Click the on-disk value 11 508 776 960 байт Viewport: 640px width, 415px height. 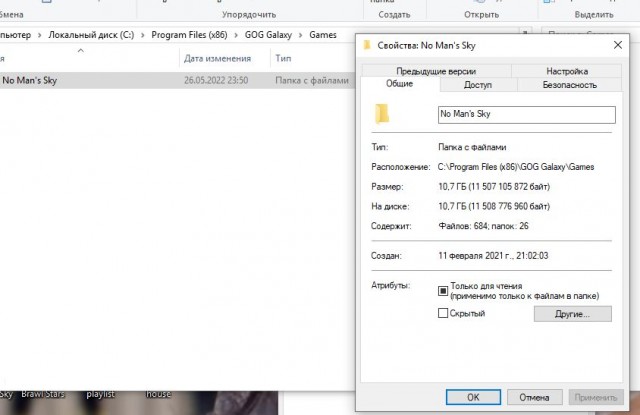click(510, 206)
